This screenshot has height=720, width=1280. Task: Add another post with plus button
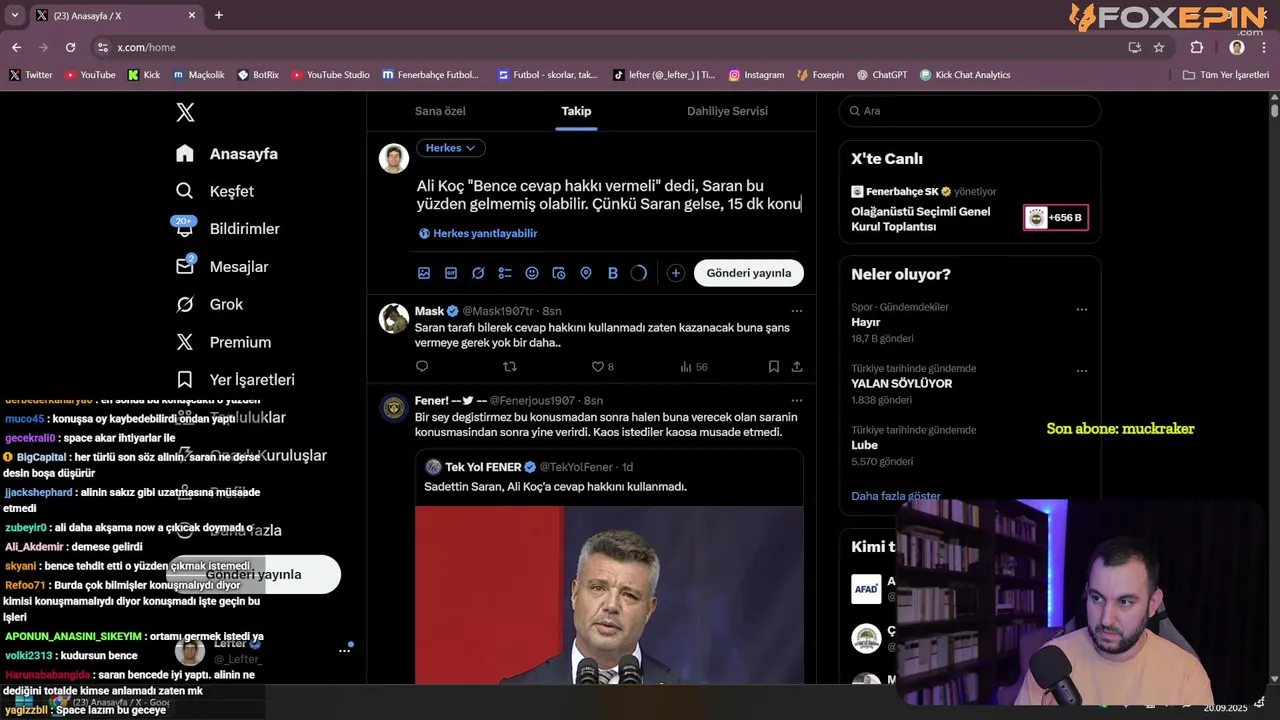pyautogui.click(x=676, y=273)
